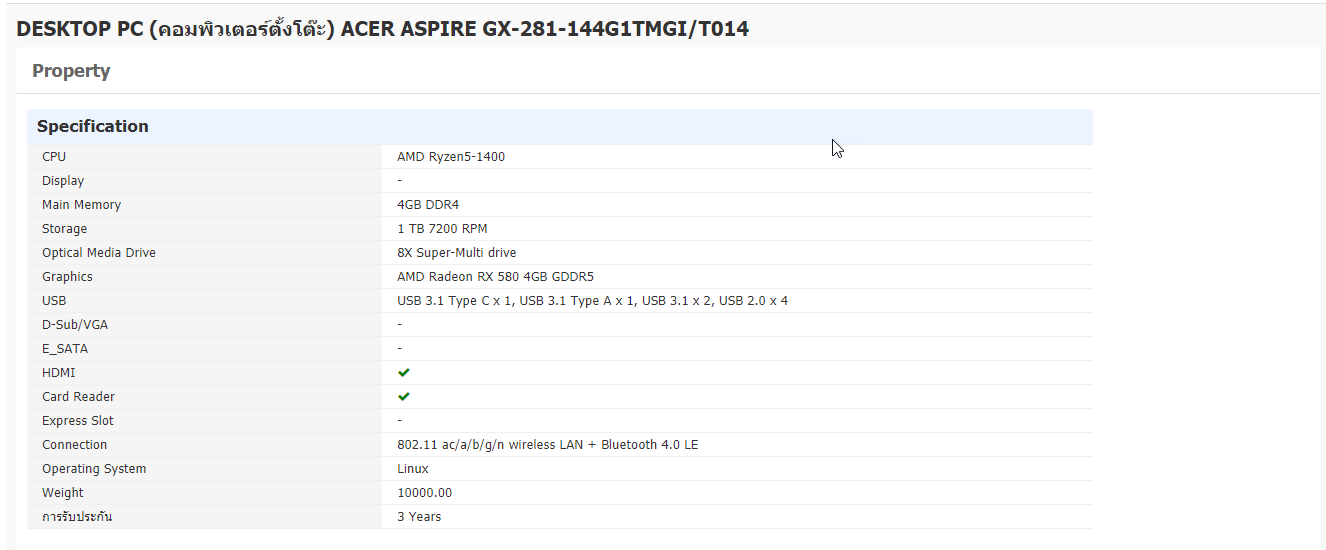Select the 4GB DDR4 value
The height and width of the screenshot is (550, 1326).
(x=428, y=205)
